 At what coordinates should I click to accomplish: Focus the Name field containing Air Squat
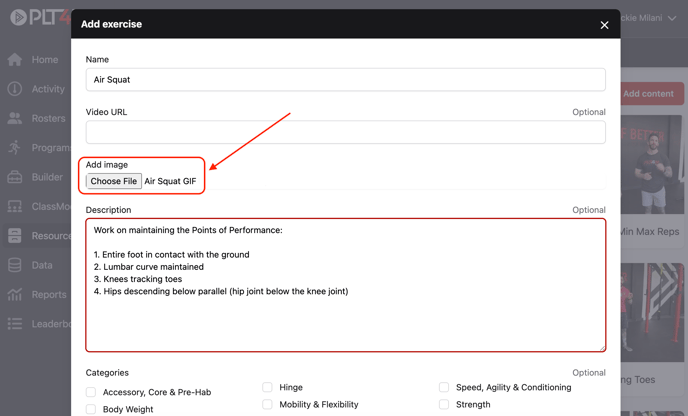coord(345,80)
